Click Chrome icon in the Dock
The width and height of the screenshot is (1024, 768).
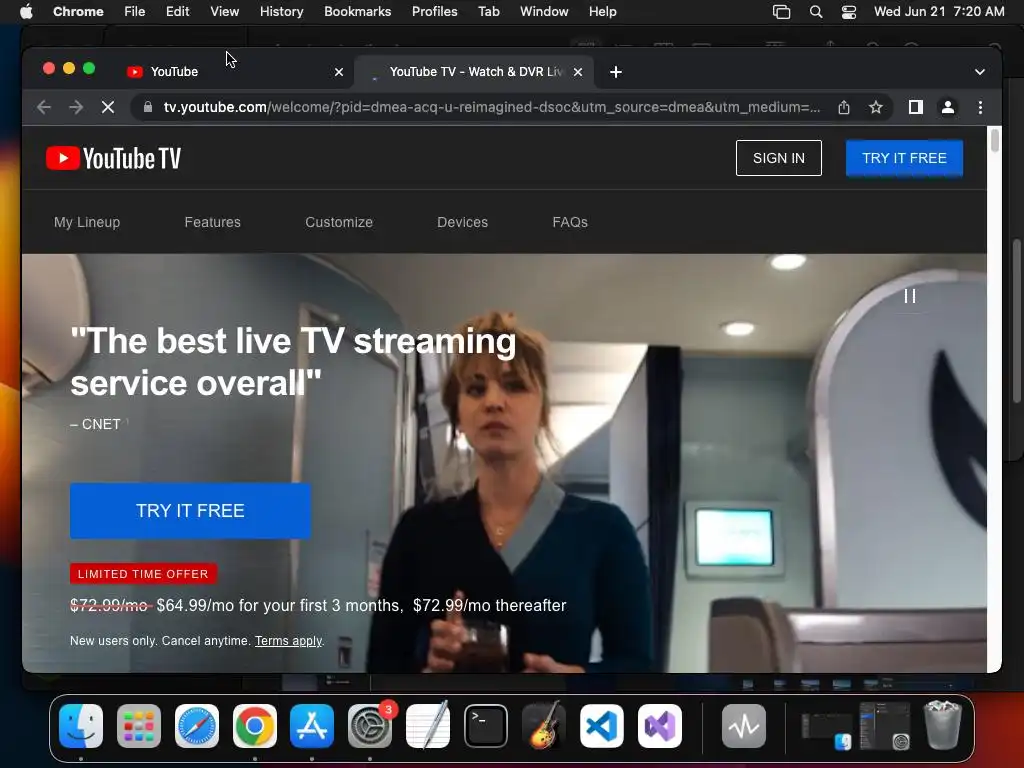coord(255,726)
